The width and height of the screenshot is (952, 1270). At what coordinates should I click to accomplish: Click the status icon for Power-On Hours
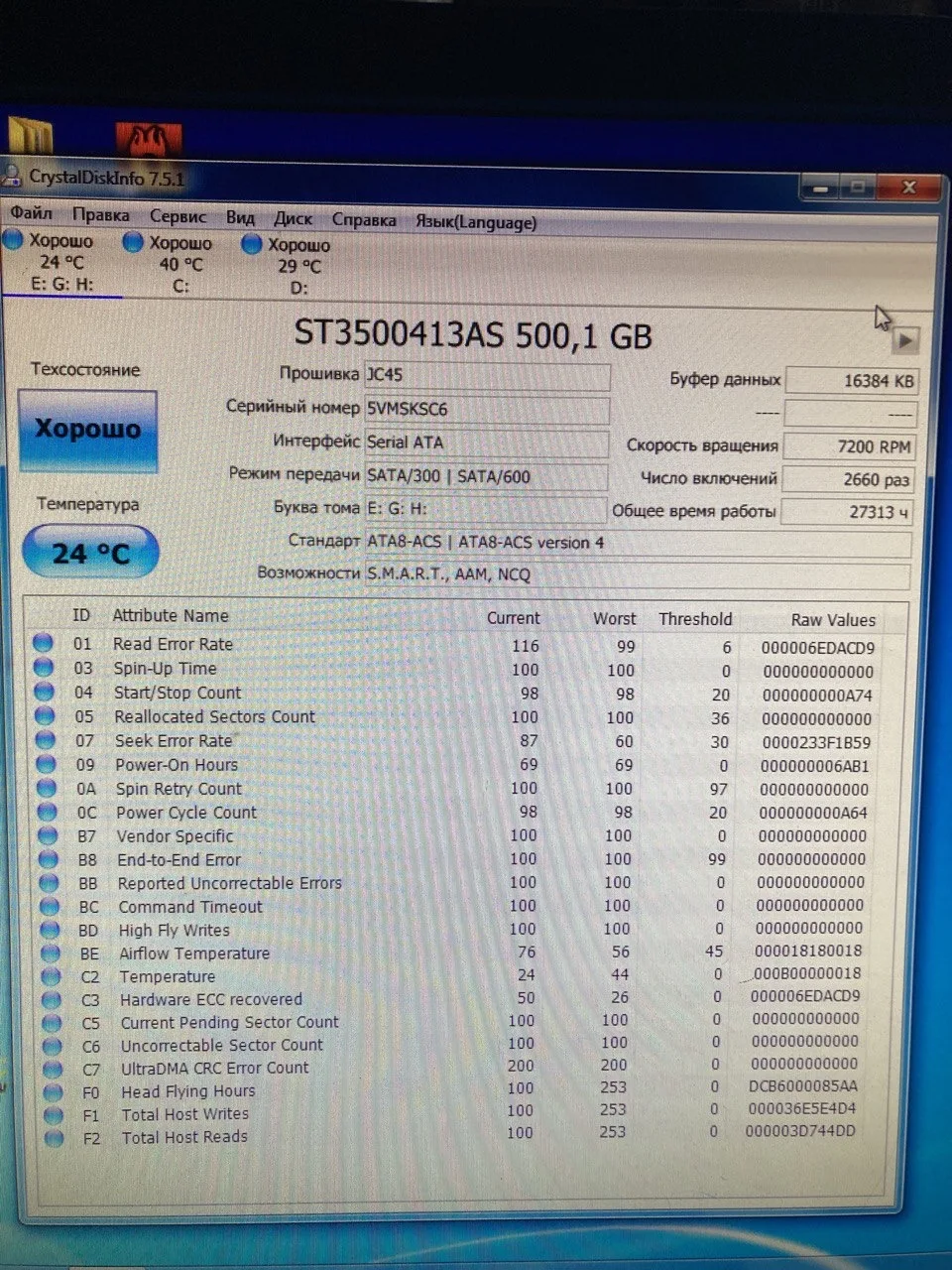pos(46,764)
